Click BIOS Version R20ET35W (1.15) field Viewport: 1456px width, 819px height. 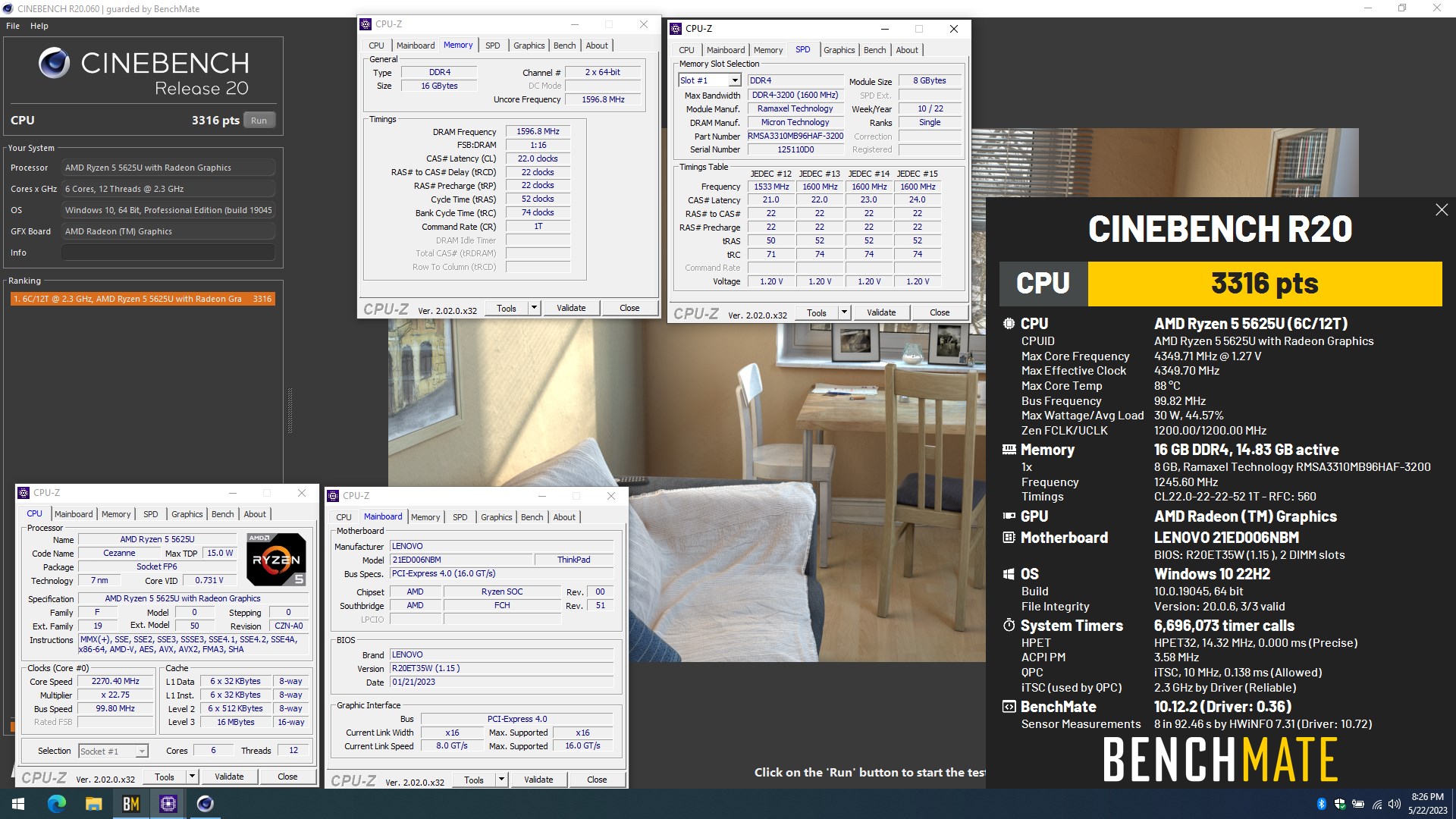(x=501, y=668)
